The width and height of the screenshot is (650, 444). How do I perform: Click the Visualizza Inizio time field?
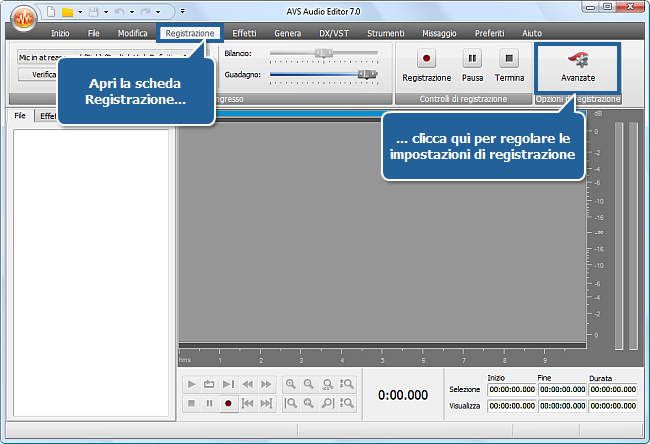(512, 406)
